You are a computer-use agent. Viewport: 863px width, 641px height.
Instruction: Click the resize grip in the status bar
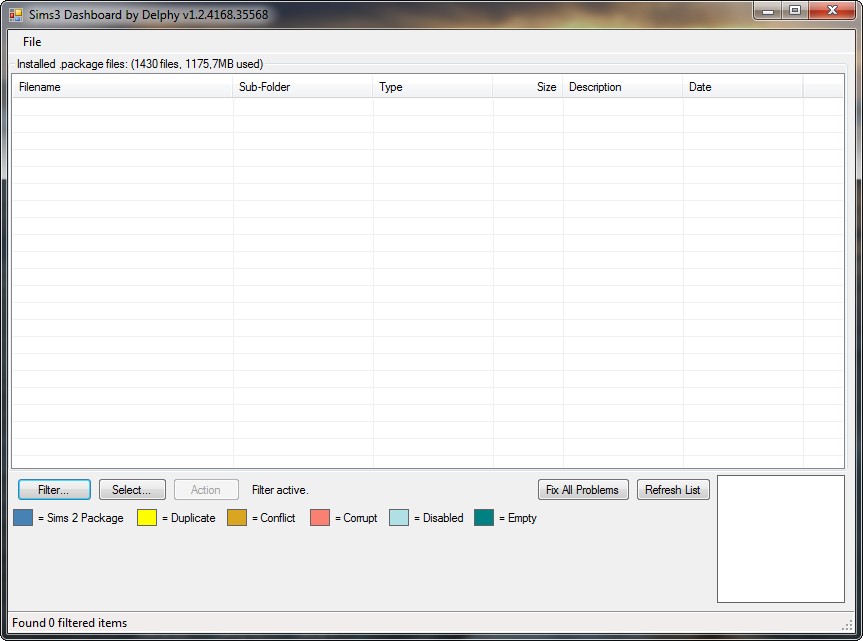click(x=848, y=624)
